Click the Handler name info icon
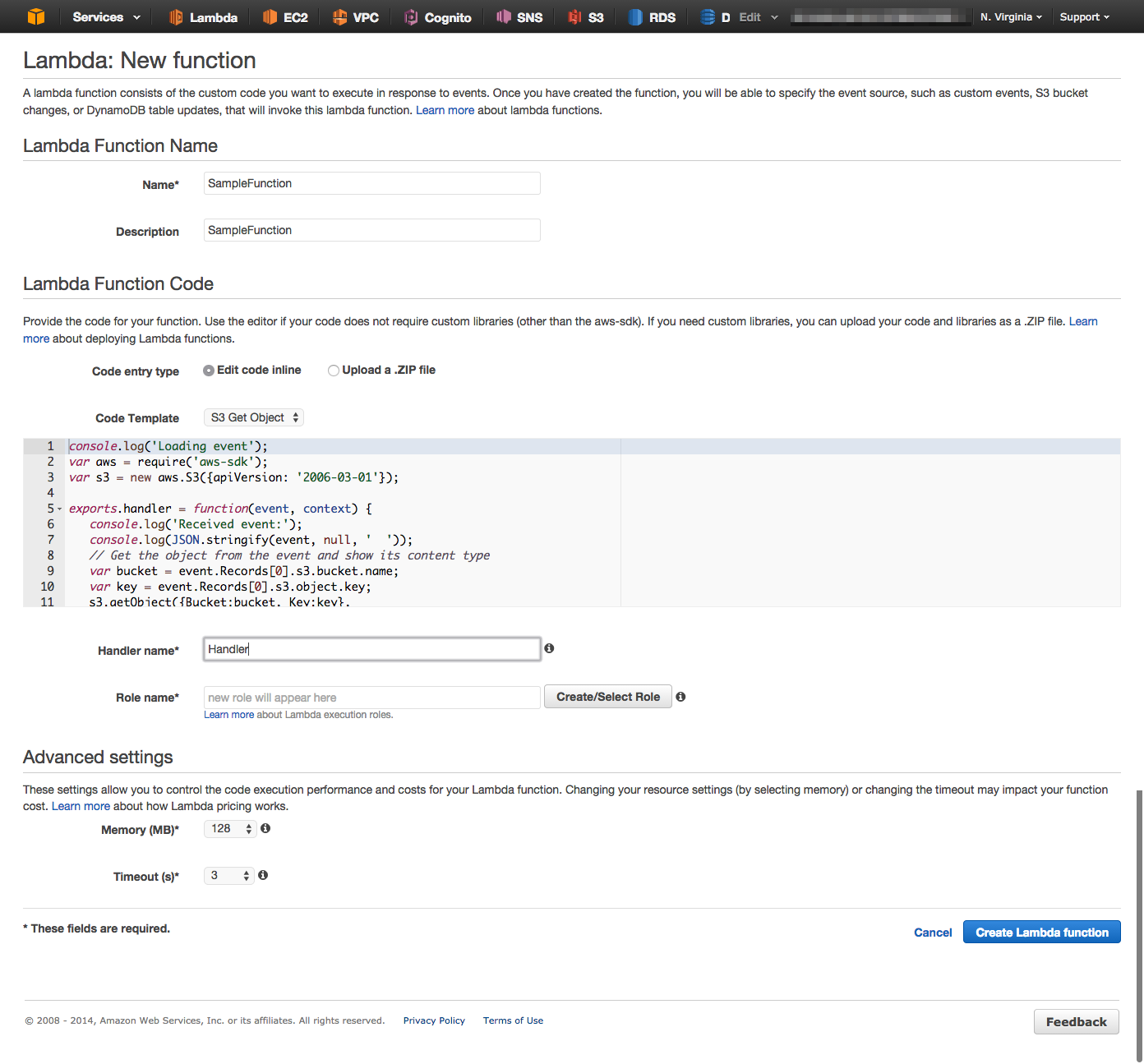Screen dimensions: 1144x1064 click(x=548, y=648)
